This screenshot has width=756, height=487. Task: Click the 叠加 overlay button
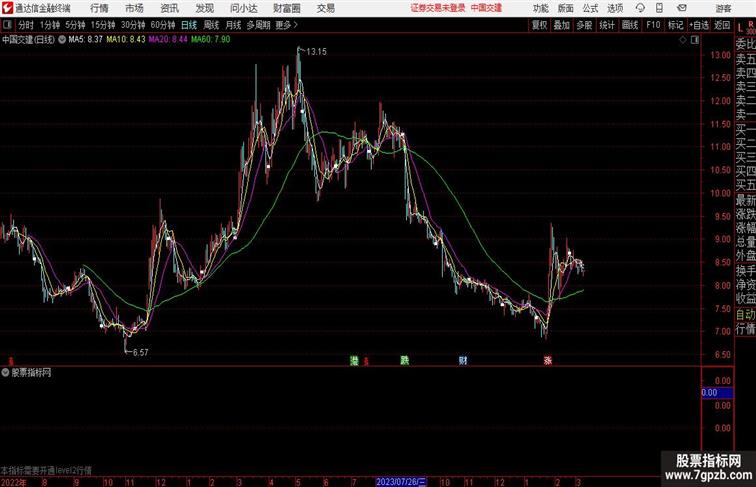pyautogui.click(x=562, y=25)
